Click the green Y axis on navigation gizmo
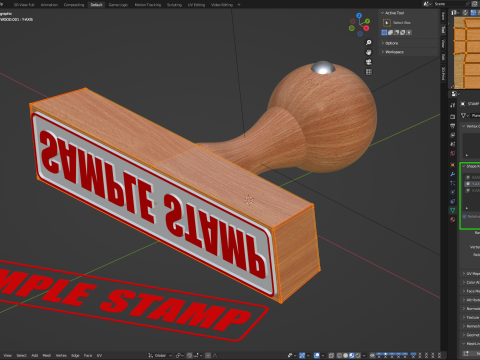 point(367,21)
